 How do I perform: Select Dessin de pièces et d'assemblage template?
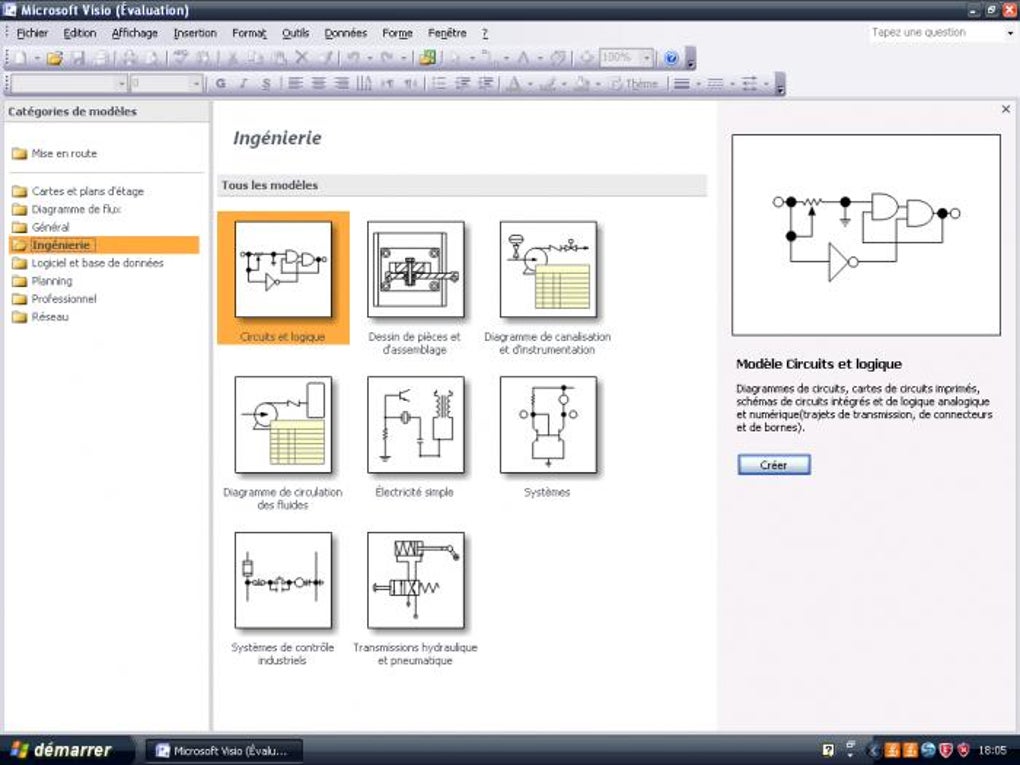point(415,269)
